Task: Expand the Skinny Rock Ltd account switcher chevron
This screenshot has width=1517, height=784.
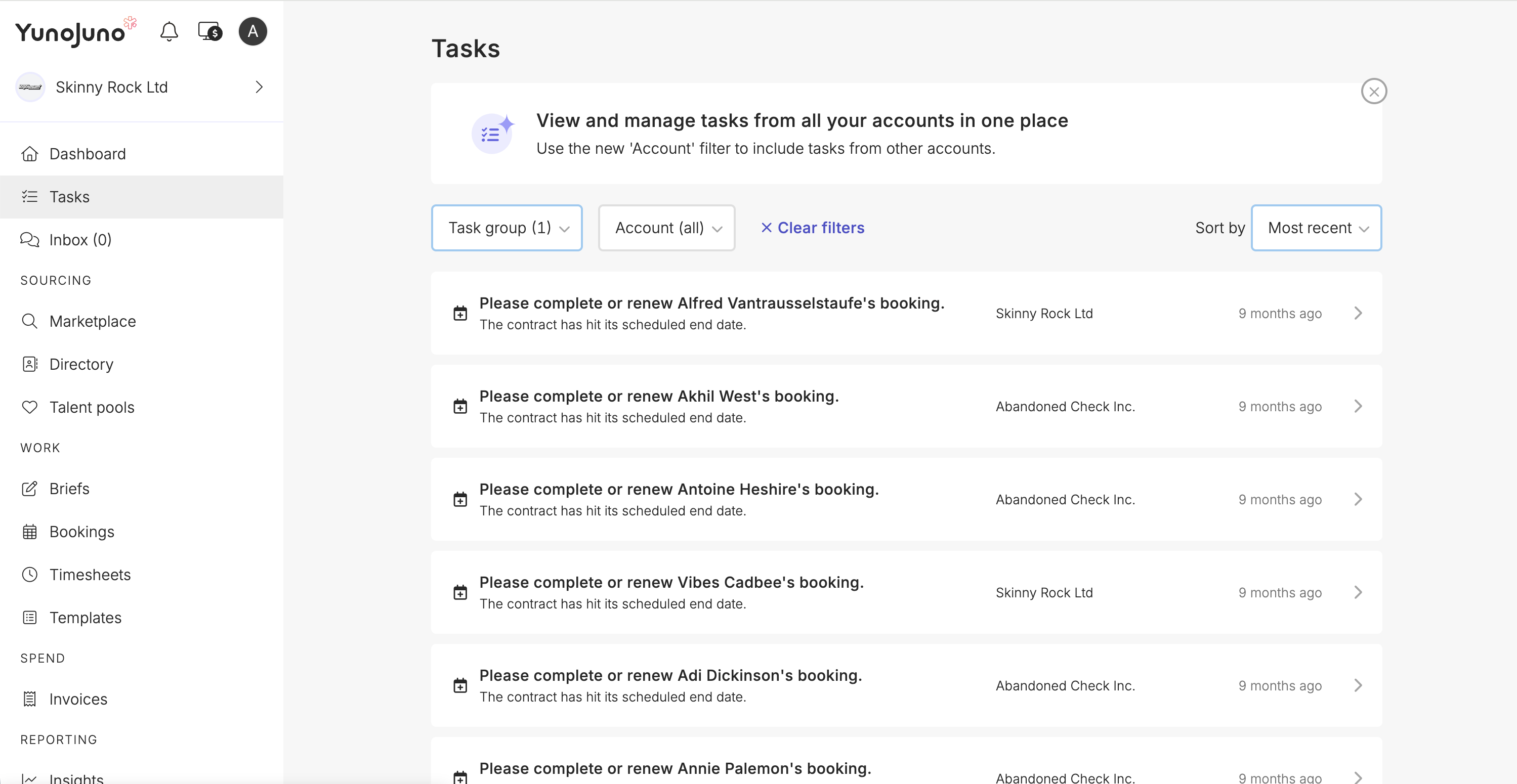Action: coord(259,87)
